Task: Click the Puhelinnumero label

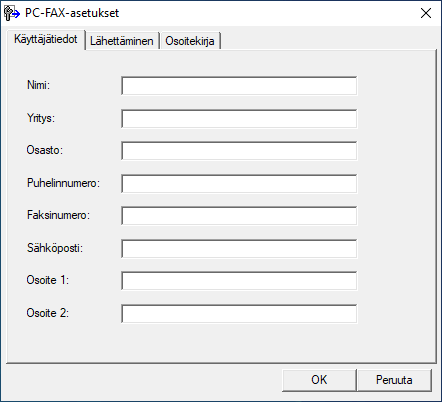Action: 63,183
